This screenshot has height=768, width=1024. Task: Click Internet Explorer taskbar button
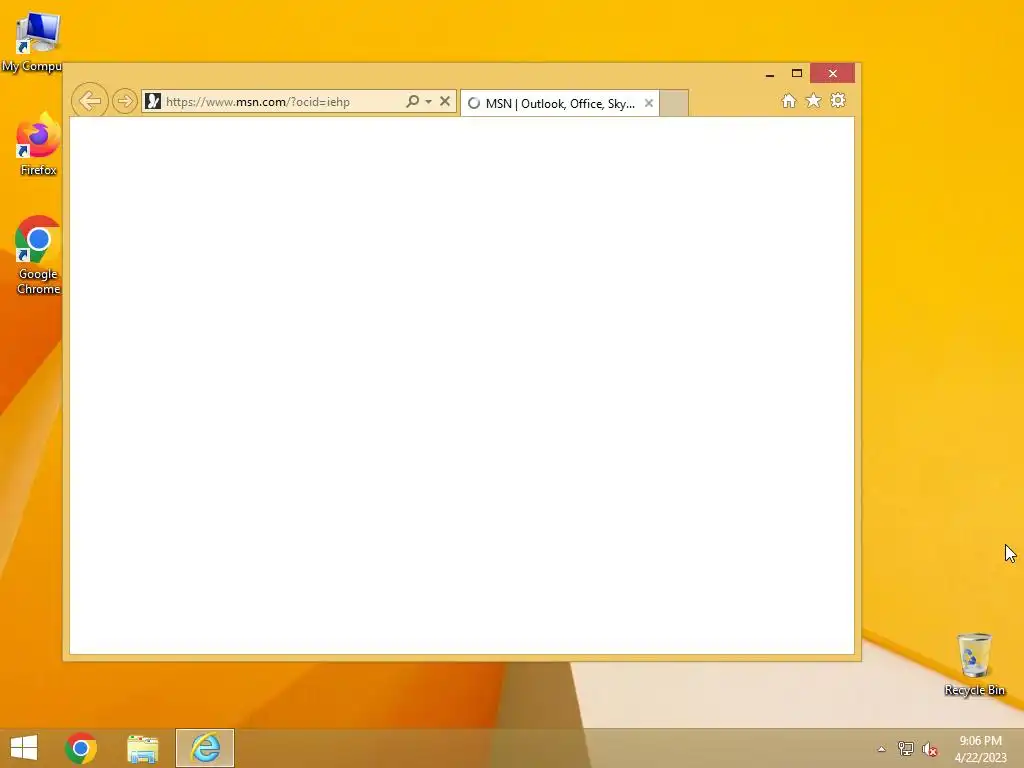(205, 748)
